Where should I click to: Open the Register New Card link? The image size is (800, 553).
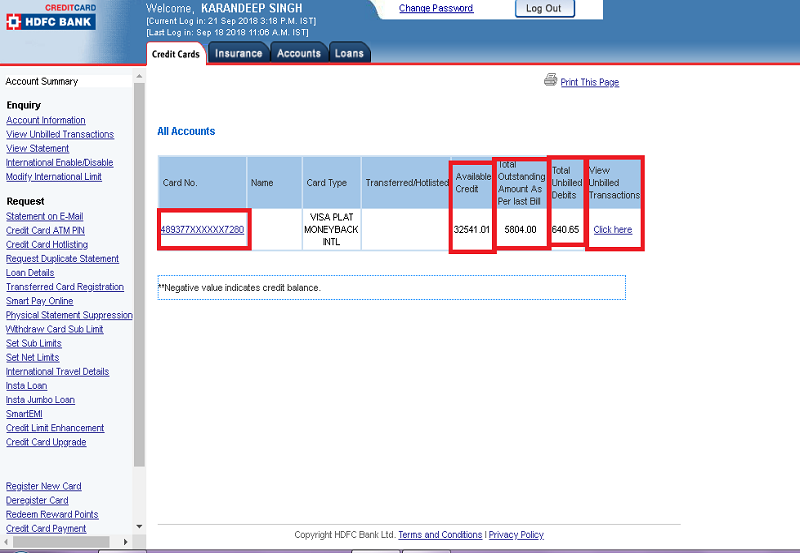(x=43, y=486)
